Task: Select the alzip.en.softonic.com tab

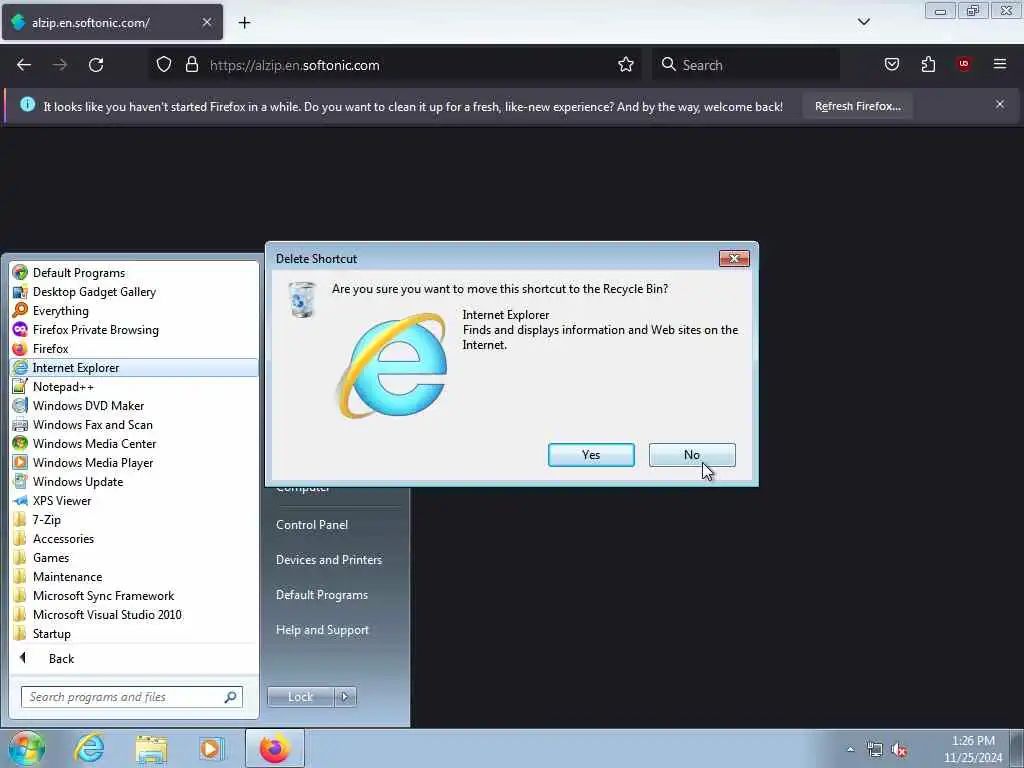Action: point(112,22)
